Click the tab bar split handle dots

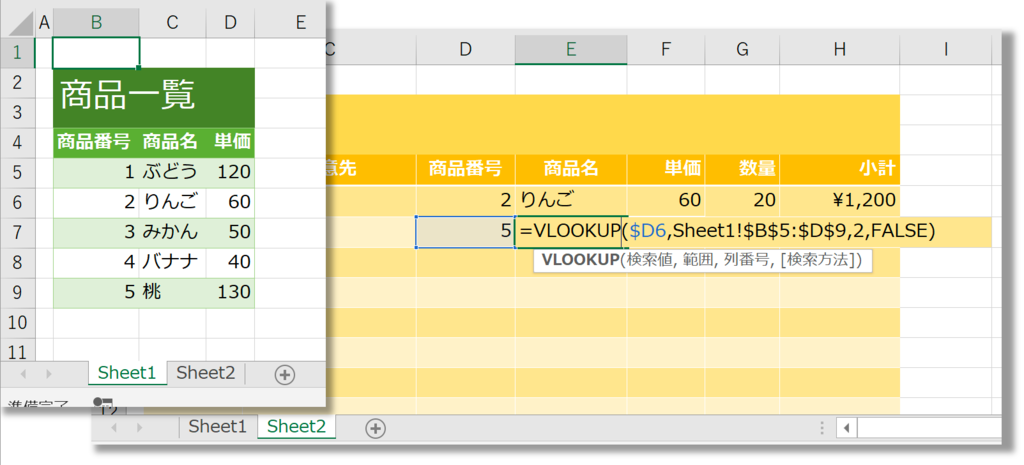coord(822,428)
